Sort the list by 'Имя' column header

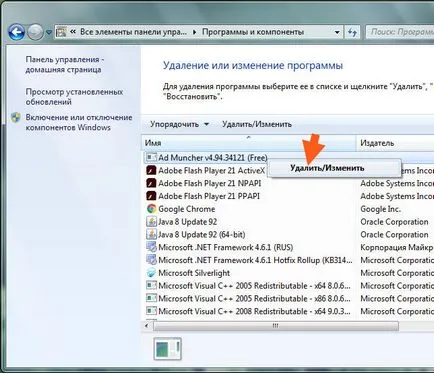tap(249, 143)
